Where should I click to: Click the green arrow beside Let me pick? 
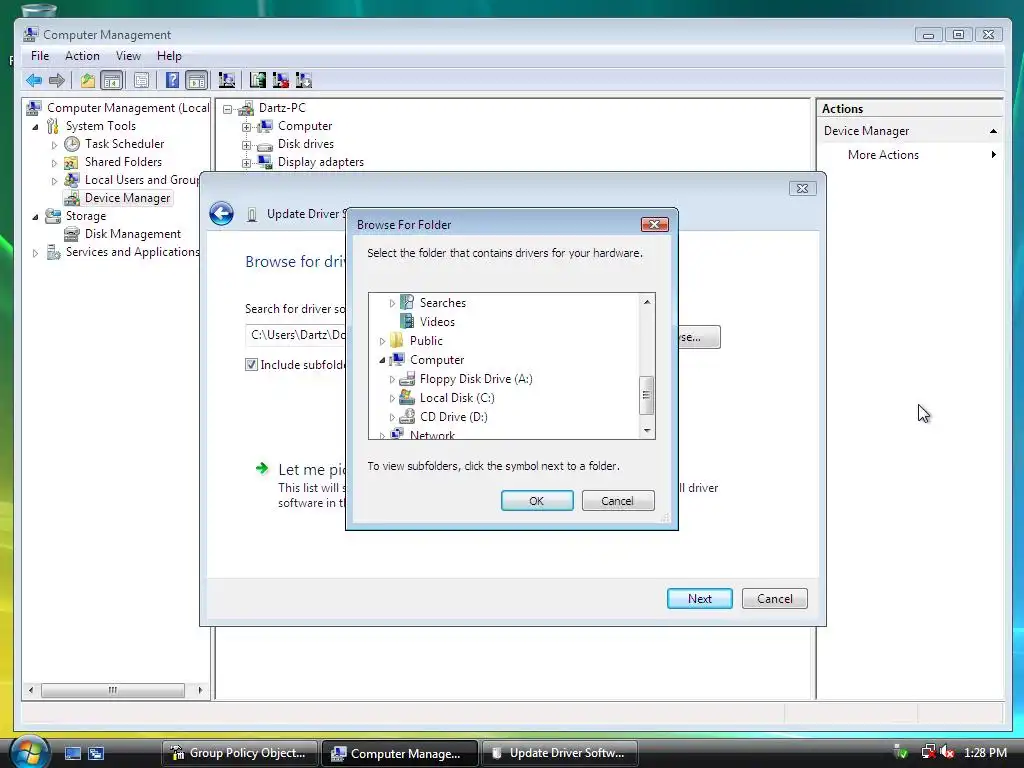(x=262, y=468)
